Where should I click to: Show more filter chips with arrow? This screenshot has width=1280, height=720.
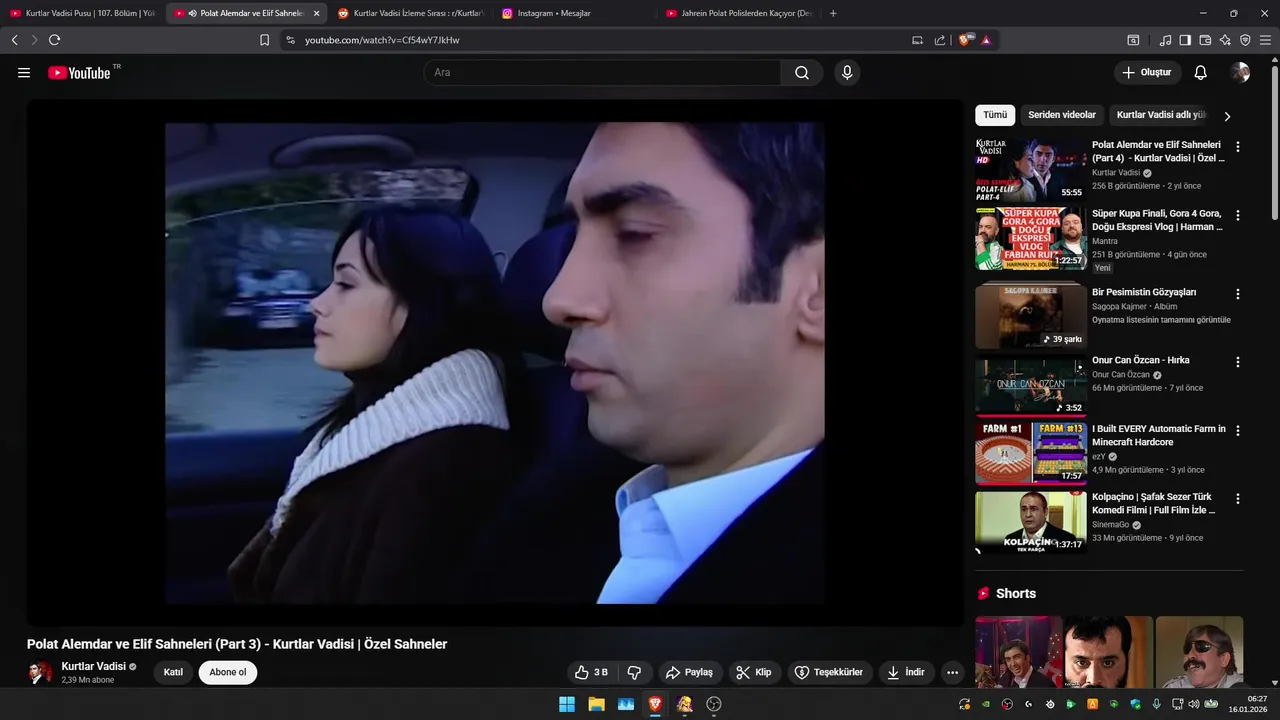tap(1227, 116)
